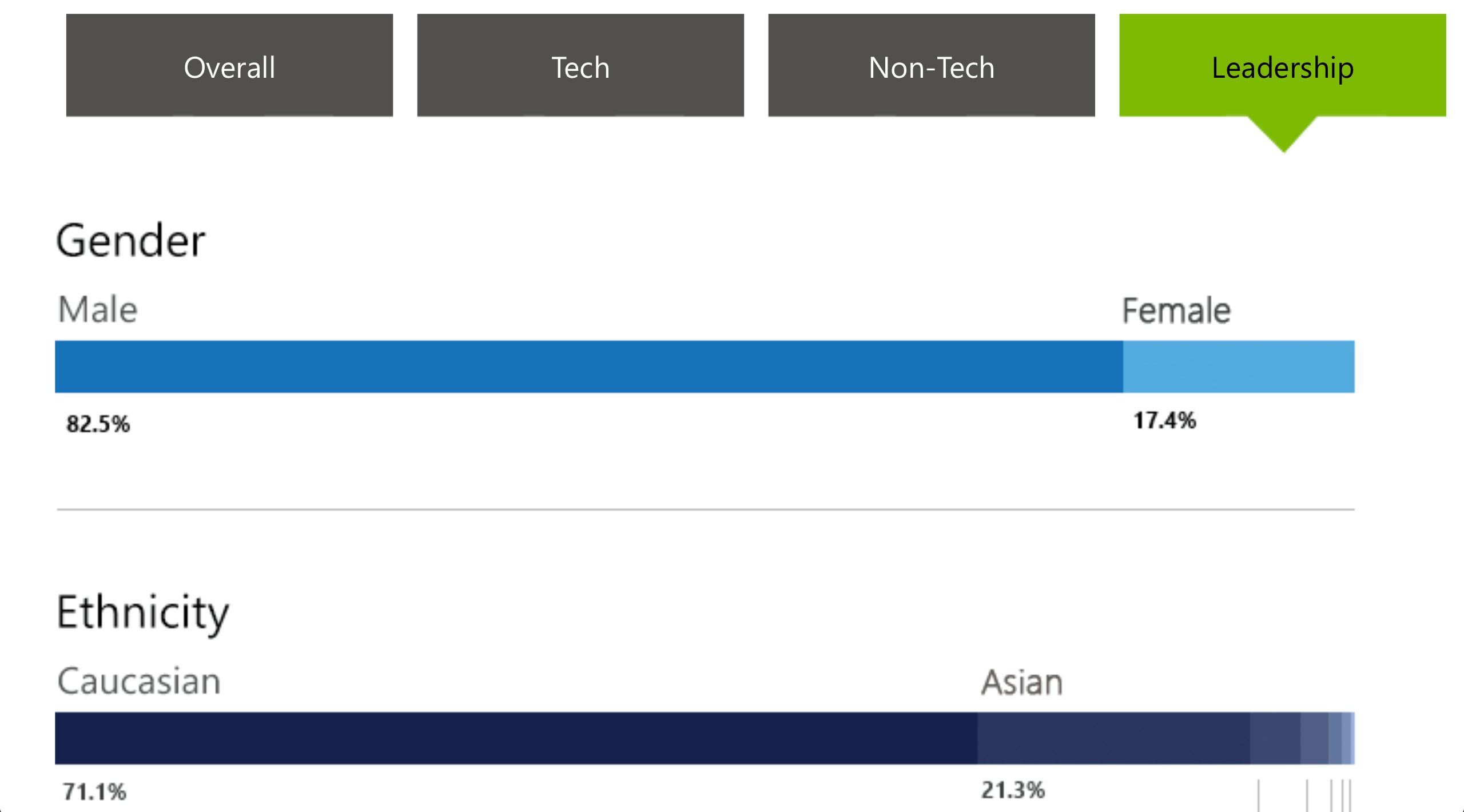The height and width of the screenshot is (812, 1464).
Task: Click the Female label above the bar
Action: tap(1176, 311)
